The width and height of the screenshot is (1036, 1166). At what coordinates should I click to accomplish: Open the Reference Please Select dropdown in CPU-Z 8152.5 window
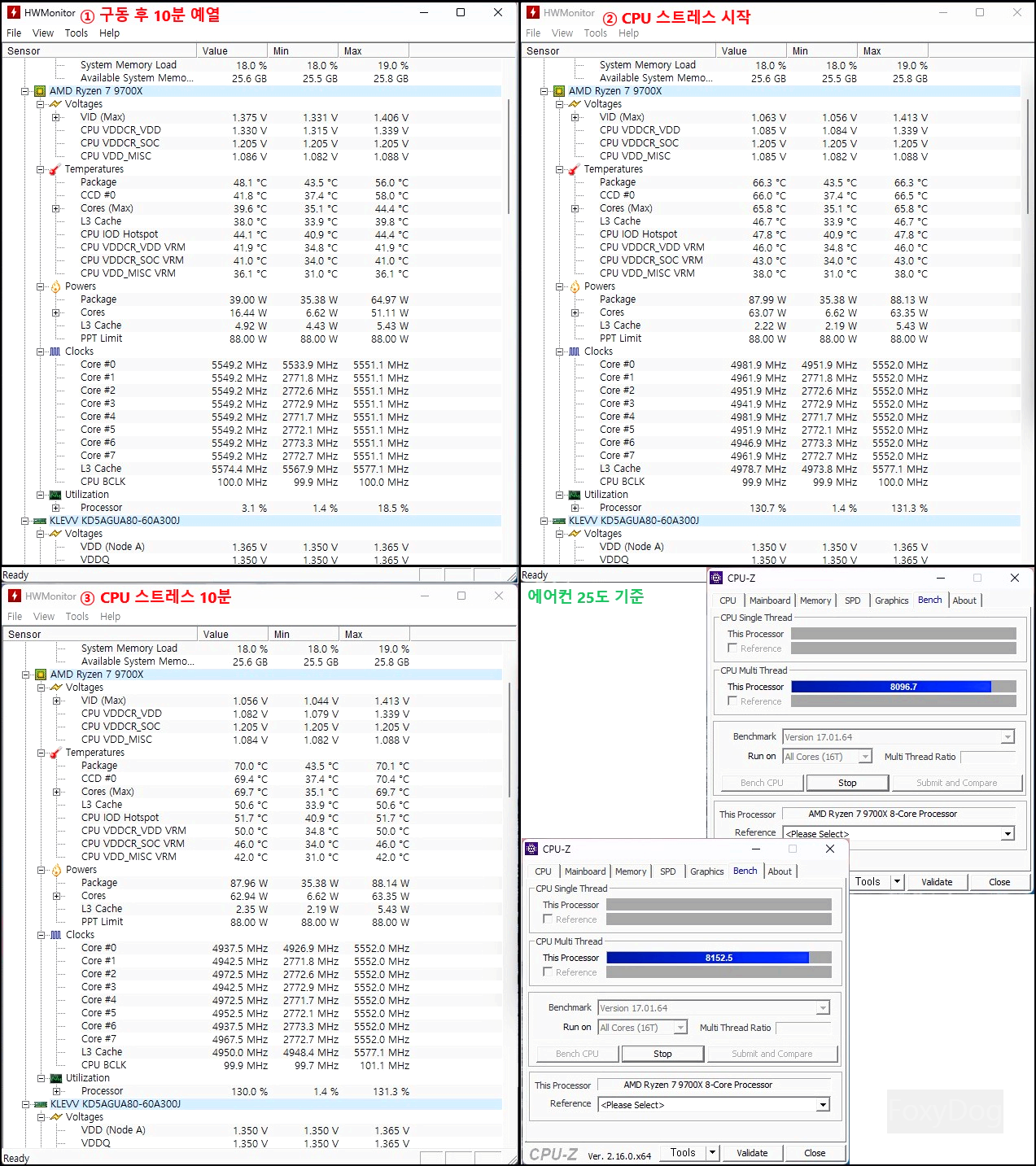click(824, 1105)
